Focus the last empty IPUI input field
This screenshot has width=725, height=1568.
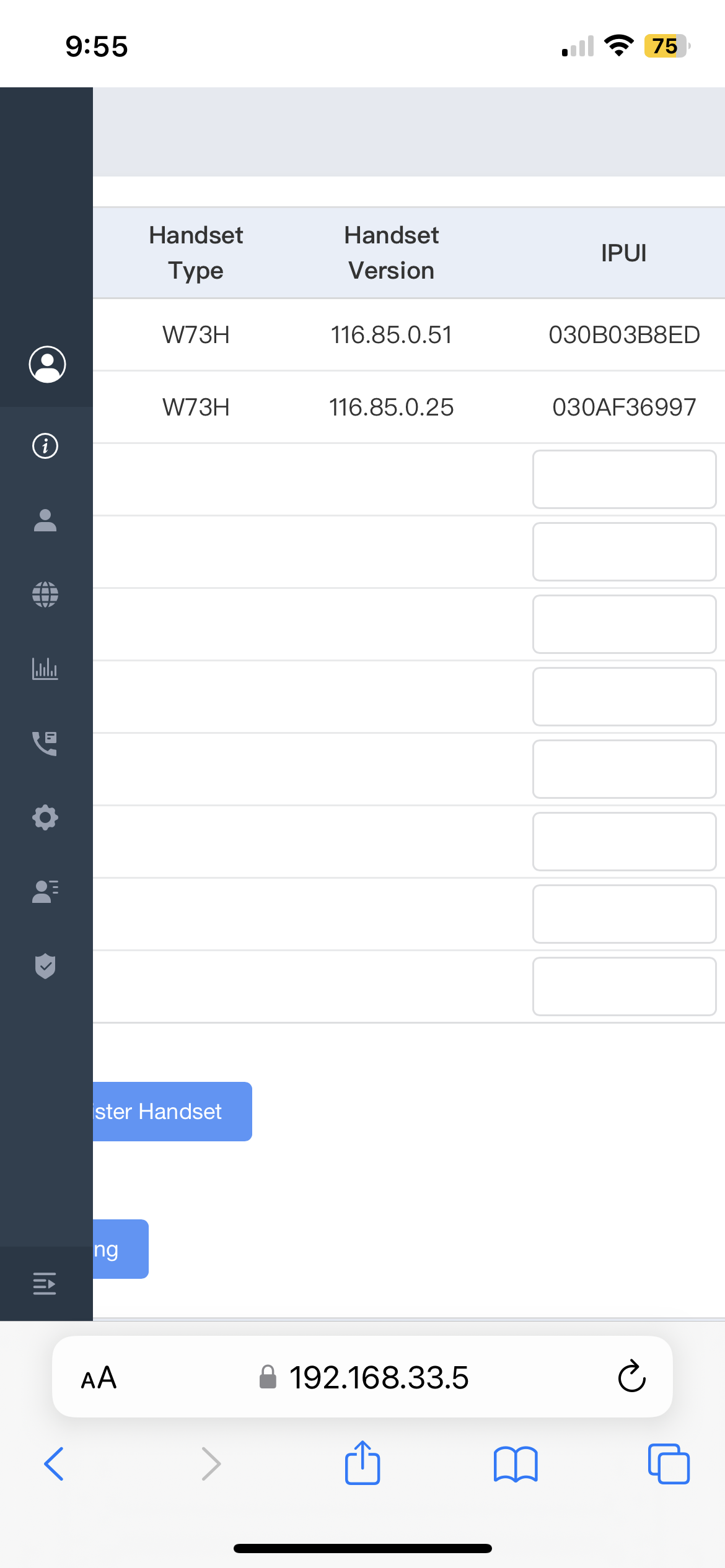[624, 987]
